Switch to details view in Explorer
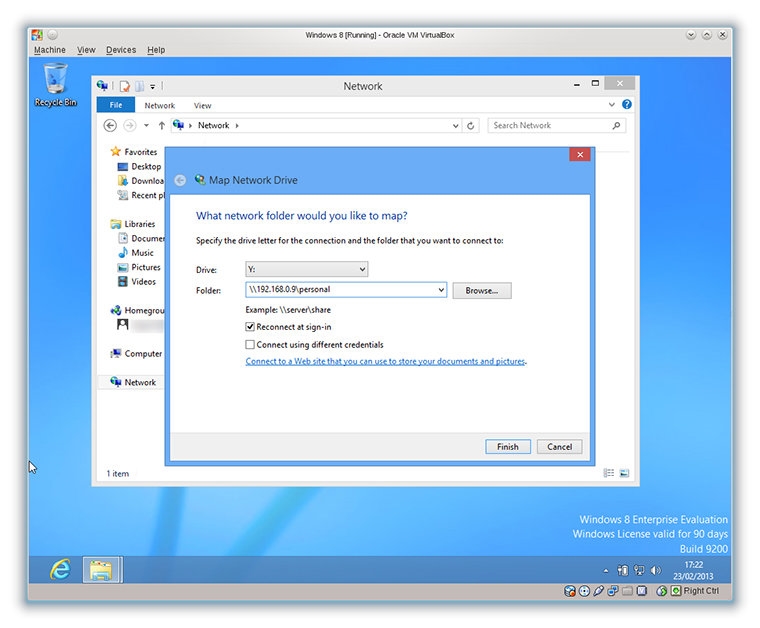 (609, 473)
